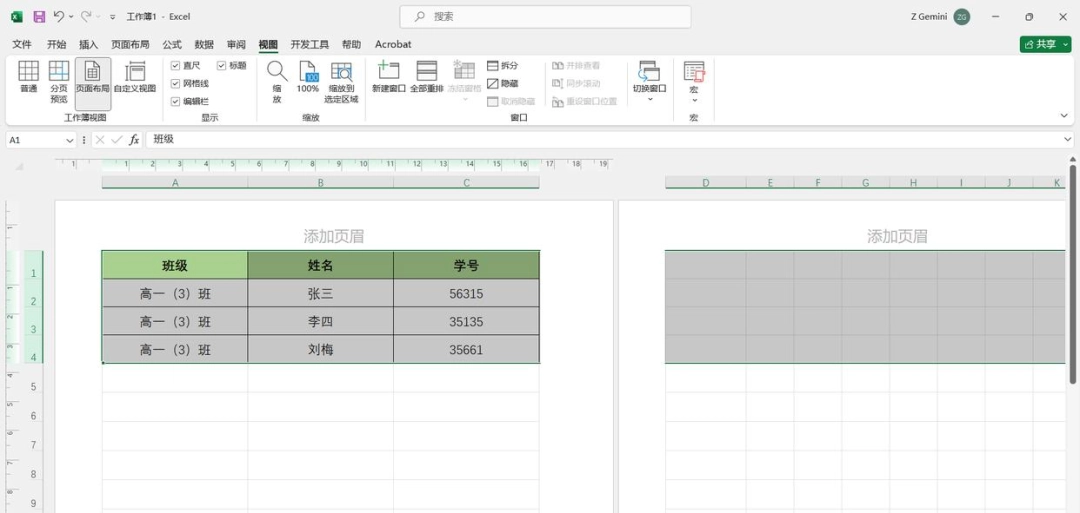Open Switch Windows dropdown arrow

click(x=650, y=100)
